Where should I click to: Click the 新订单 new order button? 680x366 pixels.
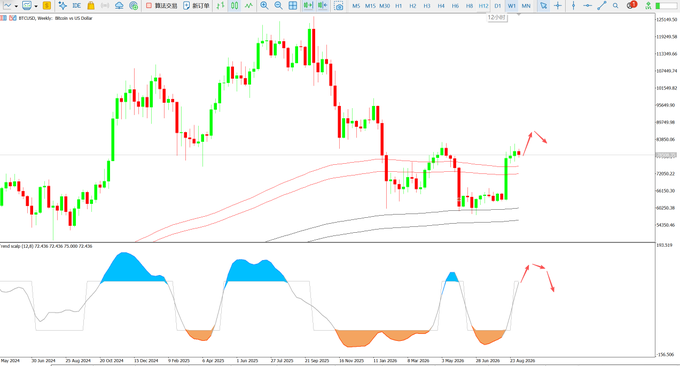pyautogui.click(x=196, y=6)
